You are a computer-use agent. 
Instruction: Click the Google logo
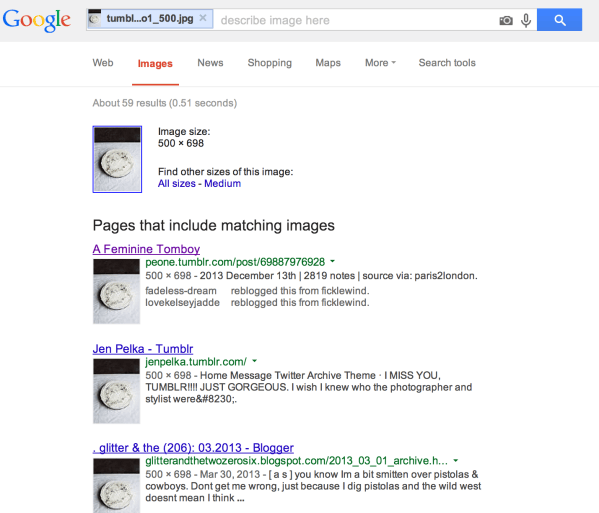point(37,20)
